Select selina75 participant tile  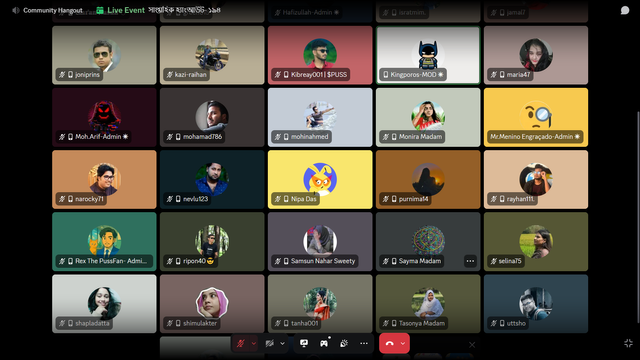click(536, 242)
